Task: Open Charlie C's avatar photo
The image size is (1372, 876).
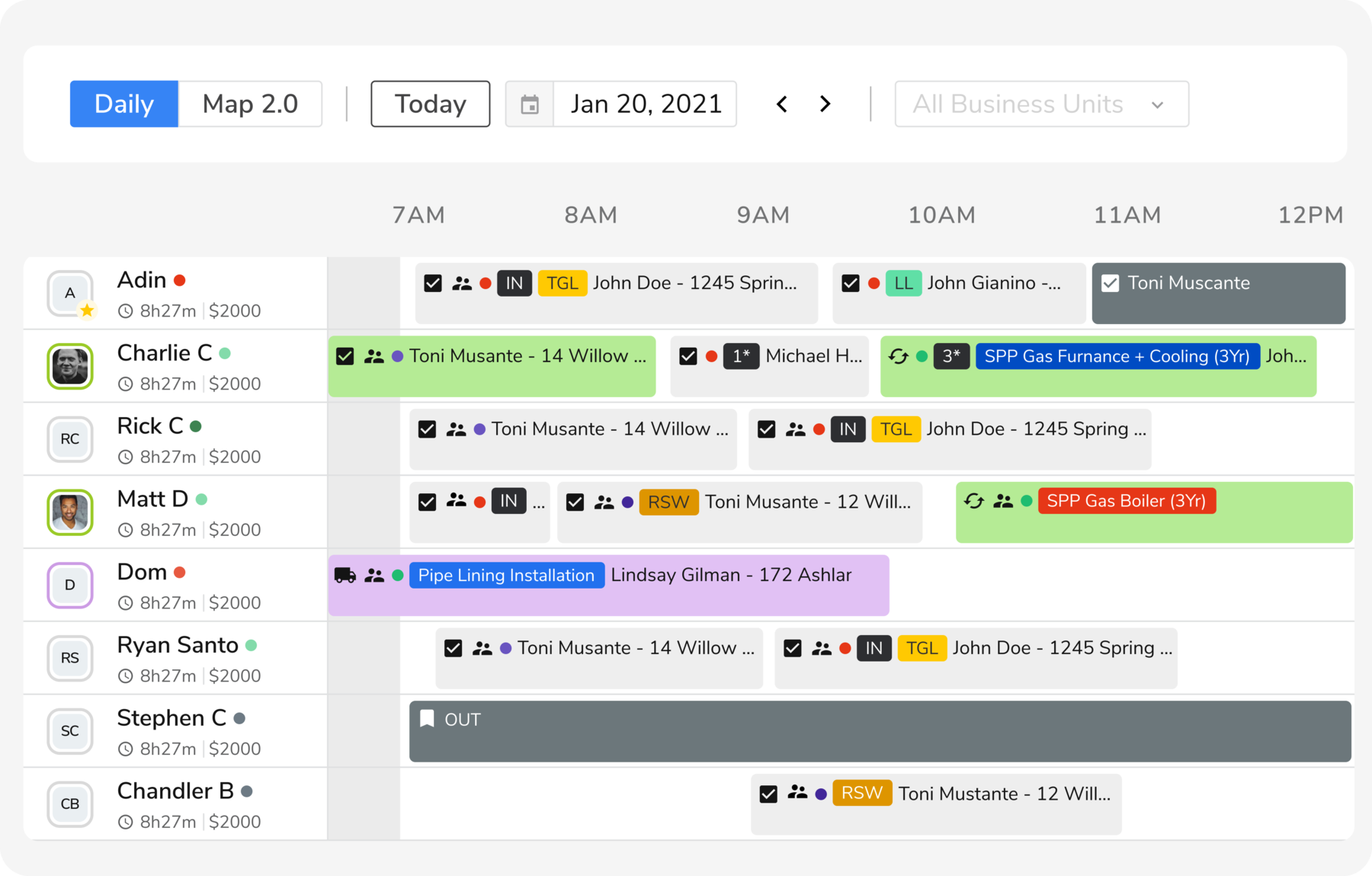Action: pyautogui.click(x=69, y=366)
